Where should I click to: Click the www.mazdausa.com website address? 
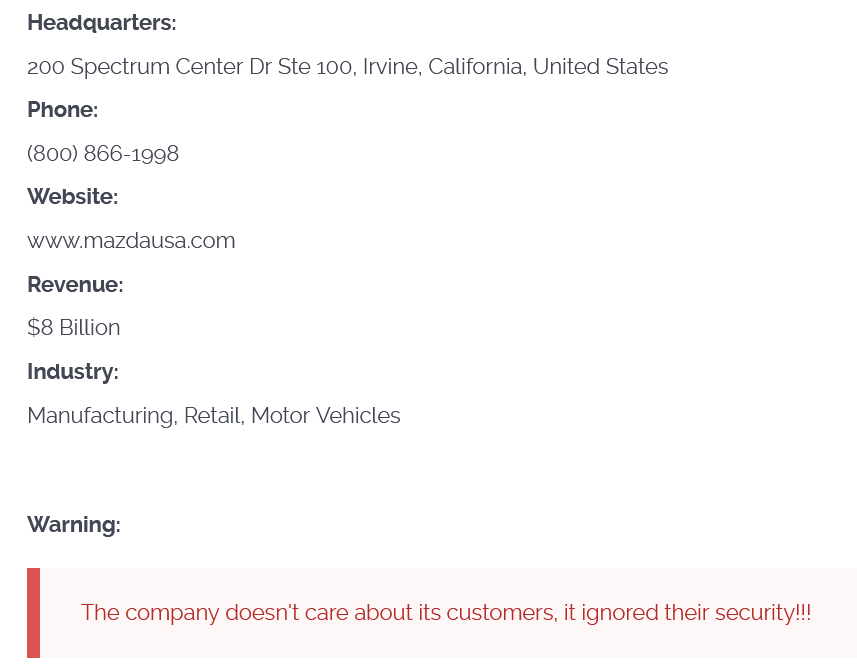pos(131,241)
